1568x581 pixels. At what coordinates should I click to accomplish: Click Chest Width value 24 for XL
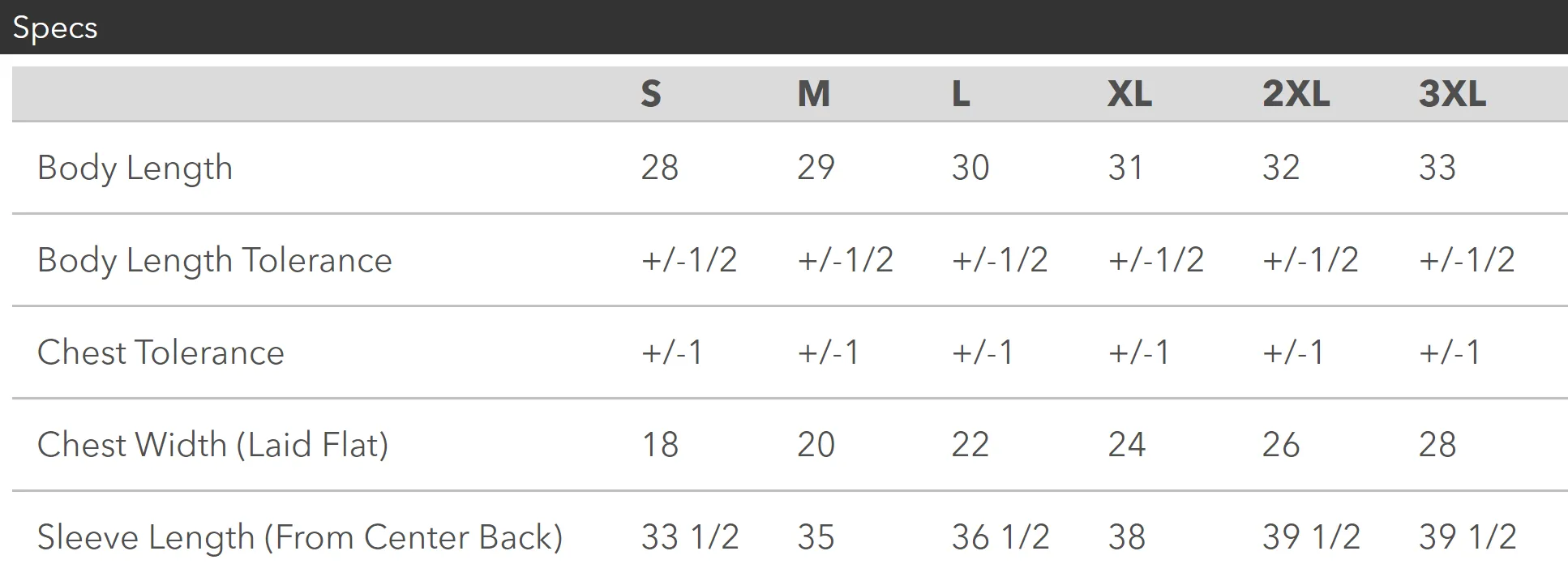[x=1127, y=445]
